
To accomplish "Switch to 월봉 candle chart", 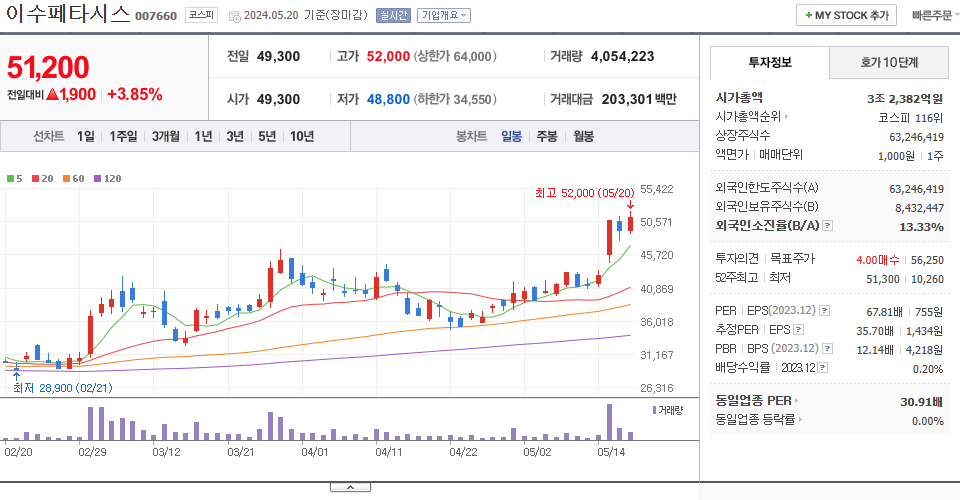I will [x=583, y=136].
